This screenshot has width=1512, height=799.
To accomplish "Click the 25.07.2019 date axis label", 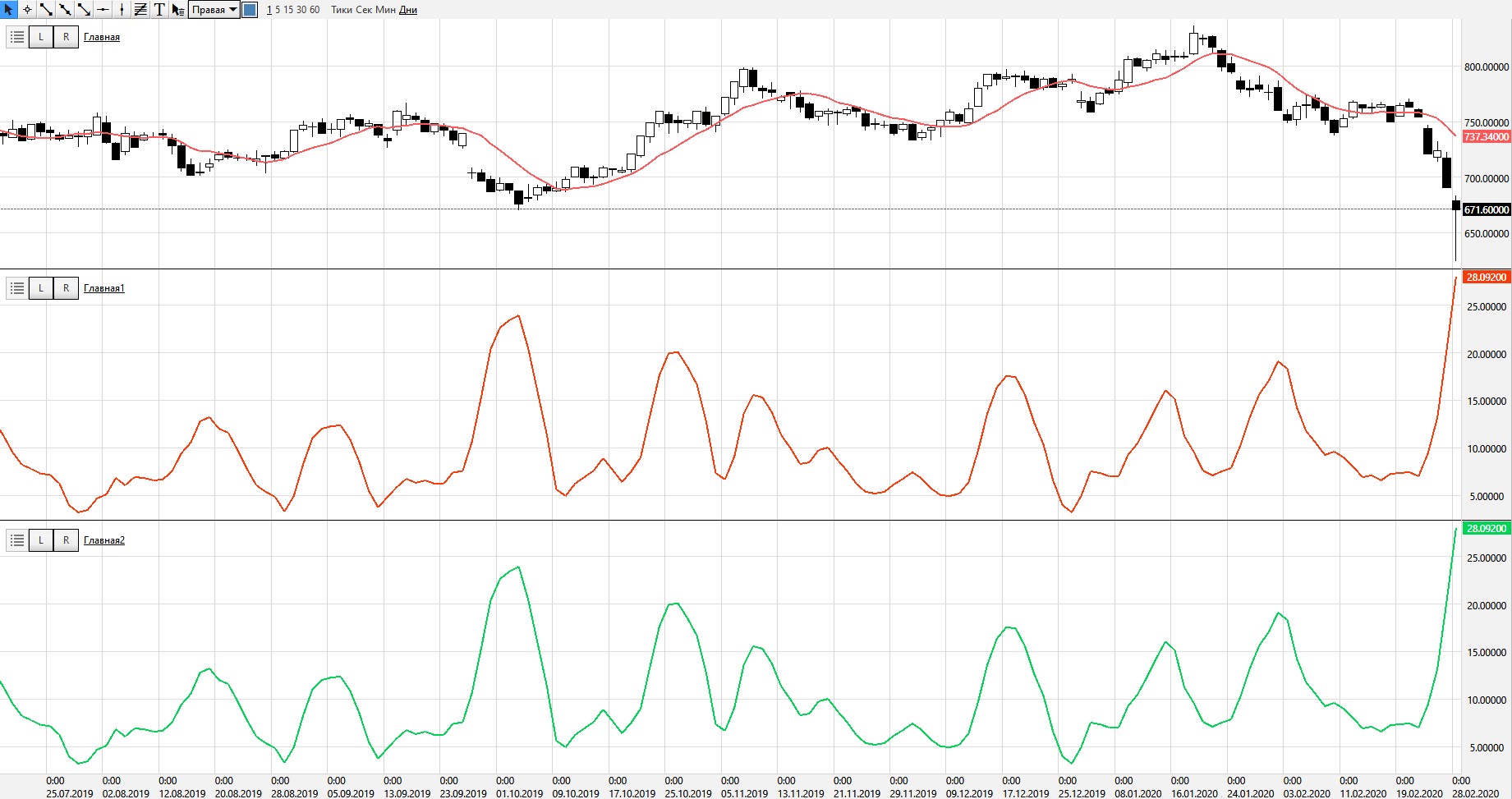I will [x=70, y=793].
